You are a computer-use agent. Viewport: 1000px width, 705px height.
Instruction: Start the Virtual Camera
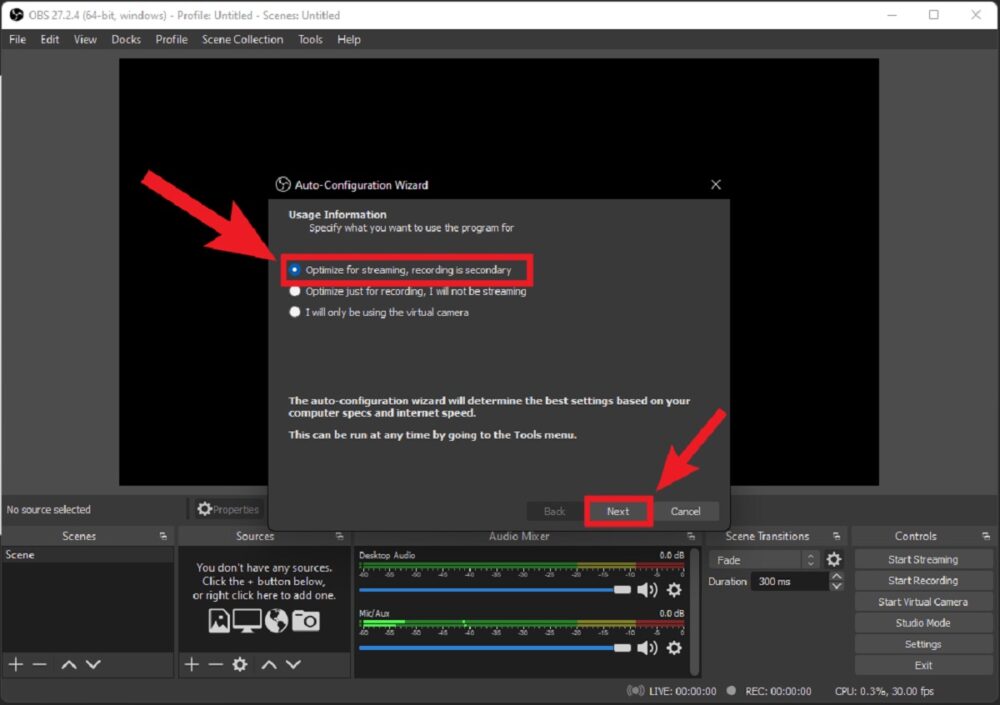(922, 601)
